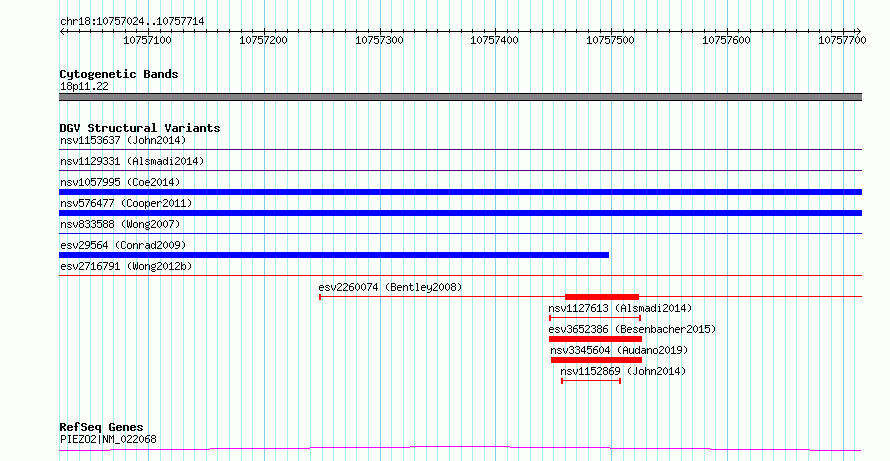Open variant nsv1129331 (Alsmadi2014)
The height and width of the screenshot is (461, 890).
pos(132,161)
